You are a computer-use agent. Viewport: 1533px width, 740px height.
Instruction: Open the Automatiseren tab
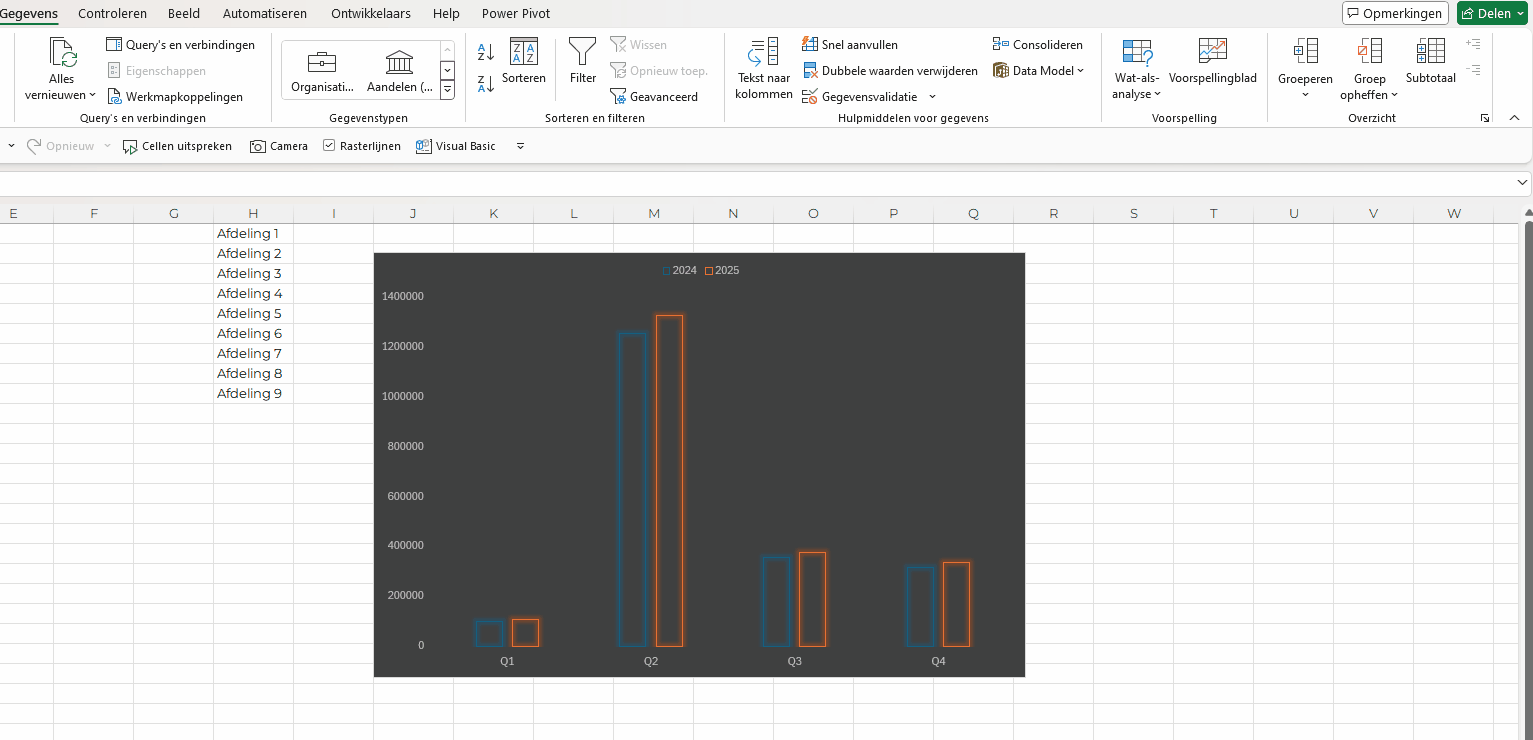click(265, 14)
